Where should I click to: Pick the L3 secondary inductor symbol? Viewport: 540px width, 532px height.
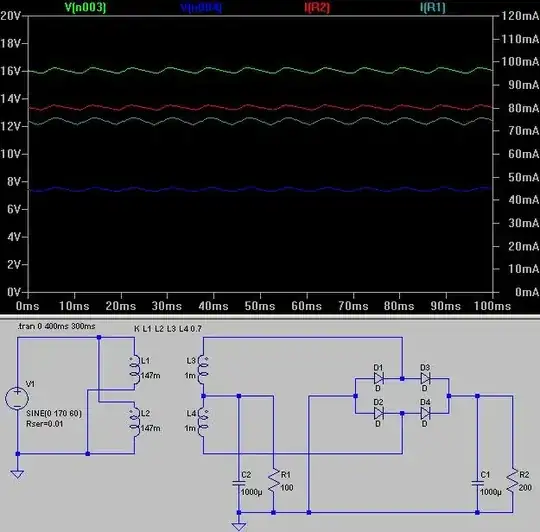[203, 368]
